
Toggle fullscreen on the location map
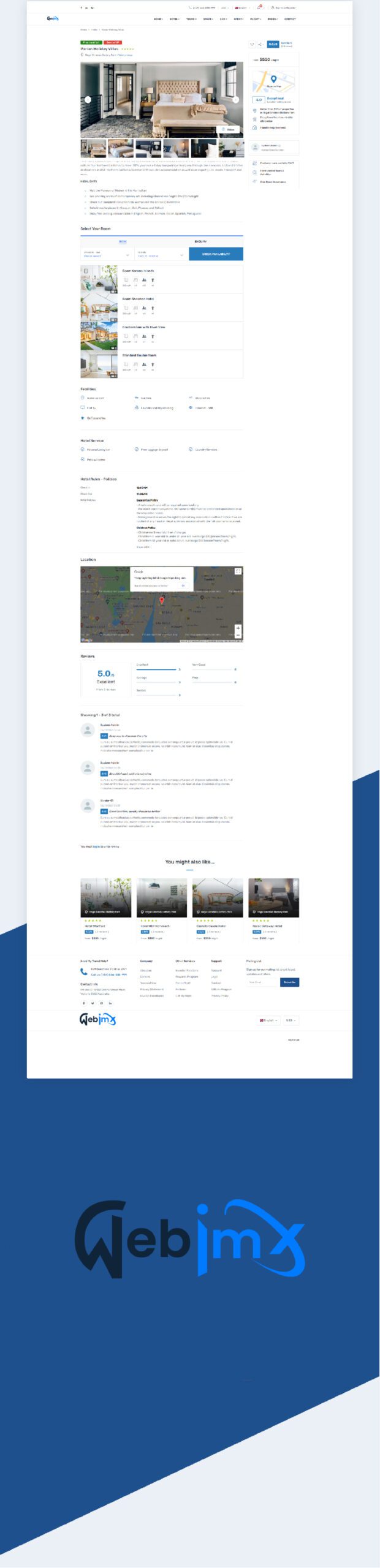pyautogui.click(x=238, y=571)
